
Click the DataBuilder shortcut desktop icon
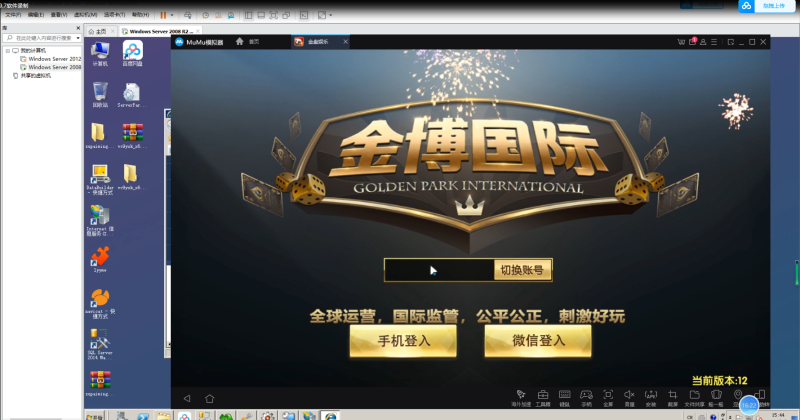pyautogui.click(x=100, y=180)
